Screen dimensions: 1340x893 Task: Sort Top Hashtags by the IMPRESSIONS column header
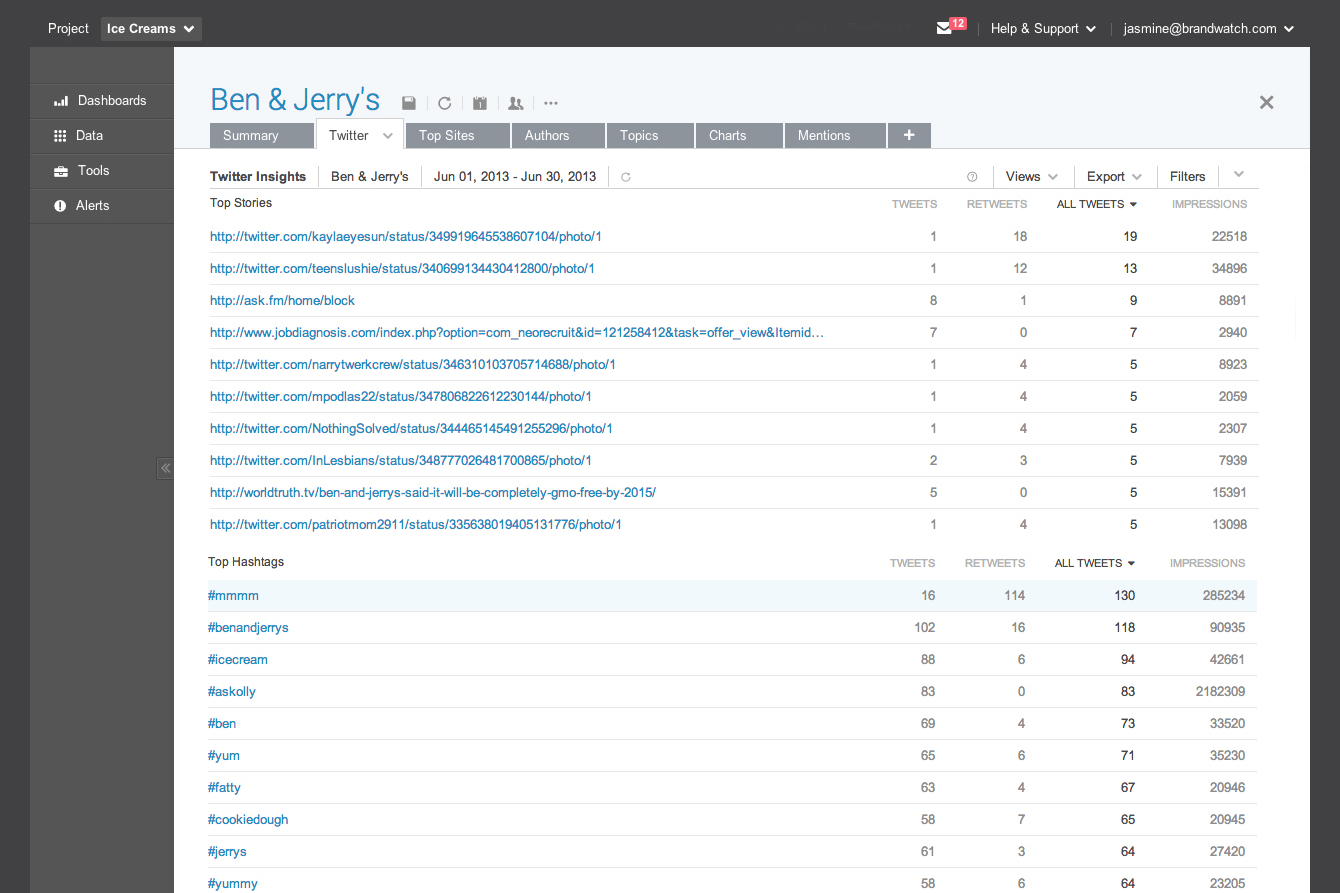pyautogui.click(x=1208, y=563)
